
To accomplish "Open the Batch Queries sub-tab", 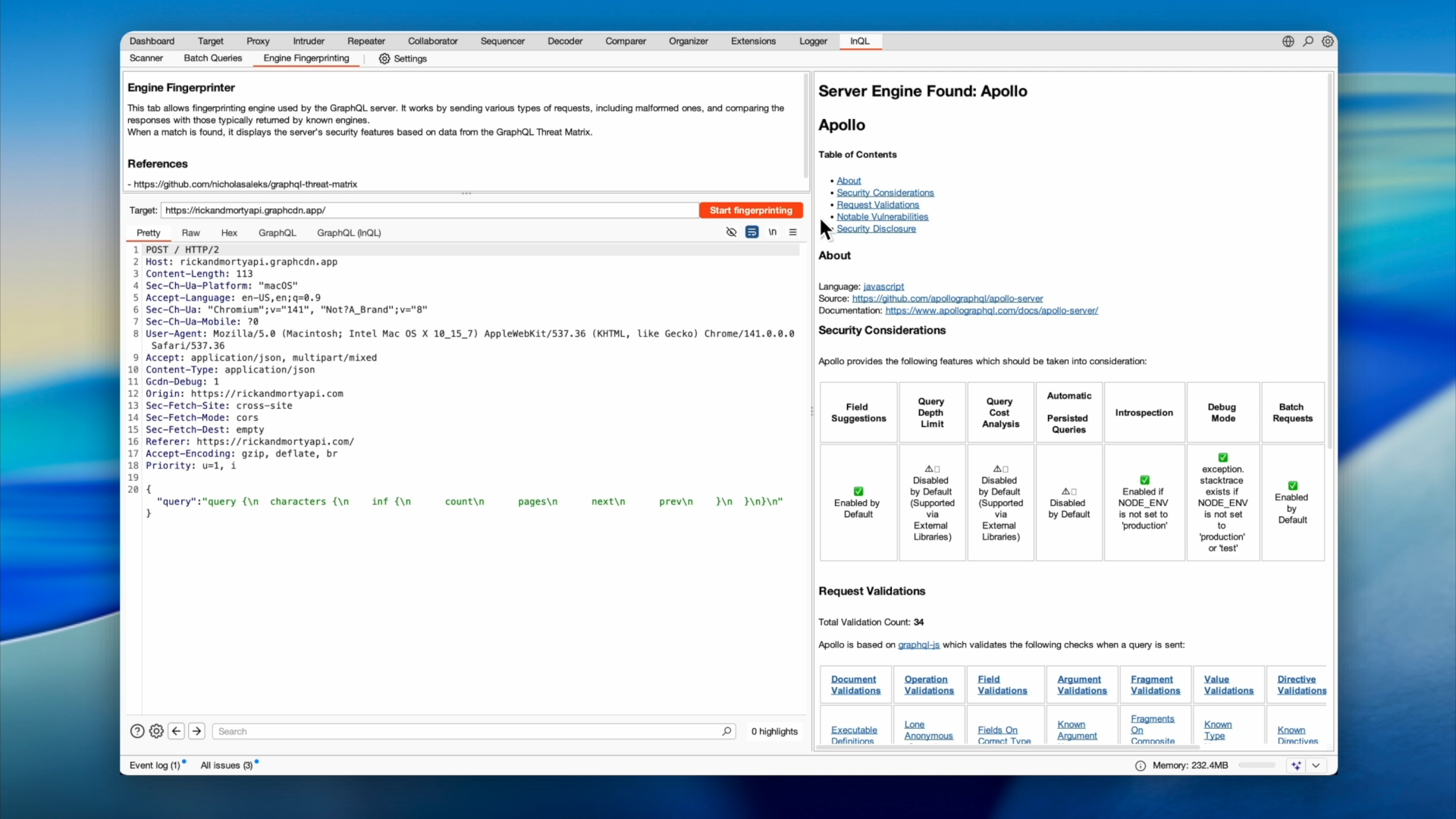I will pos(212,58).
